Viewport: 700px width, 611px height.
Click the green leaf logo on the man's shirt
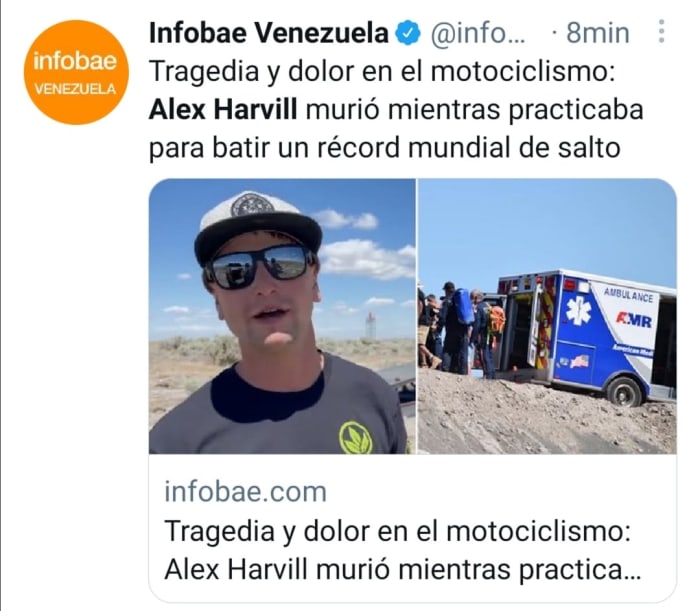[x=355, y=438]
